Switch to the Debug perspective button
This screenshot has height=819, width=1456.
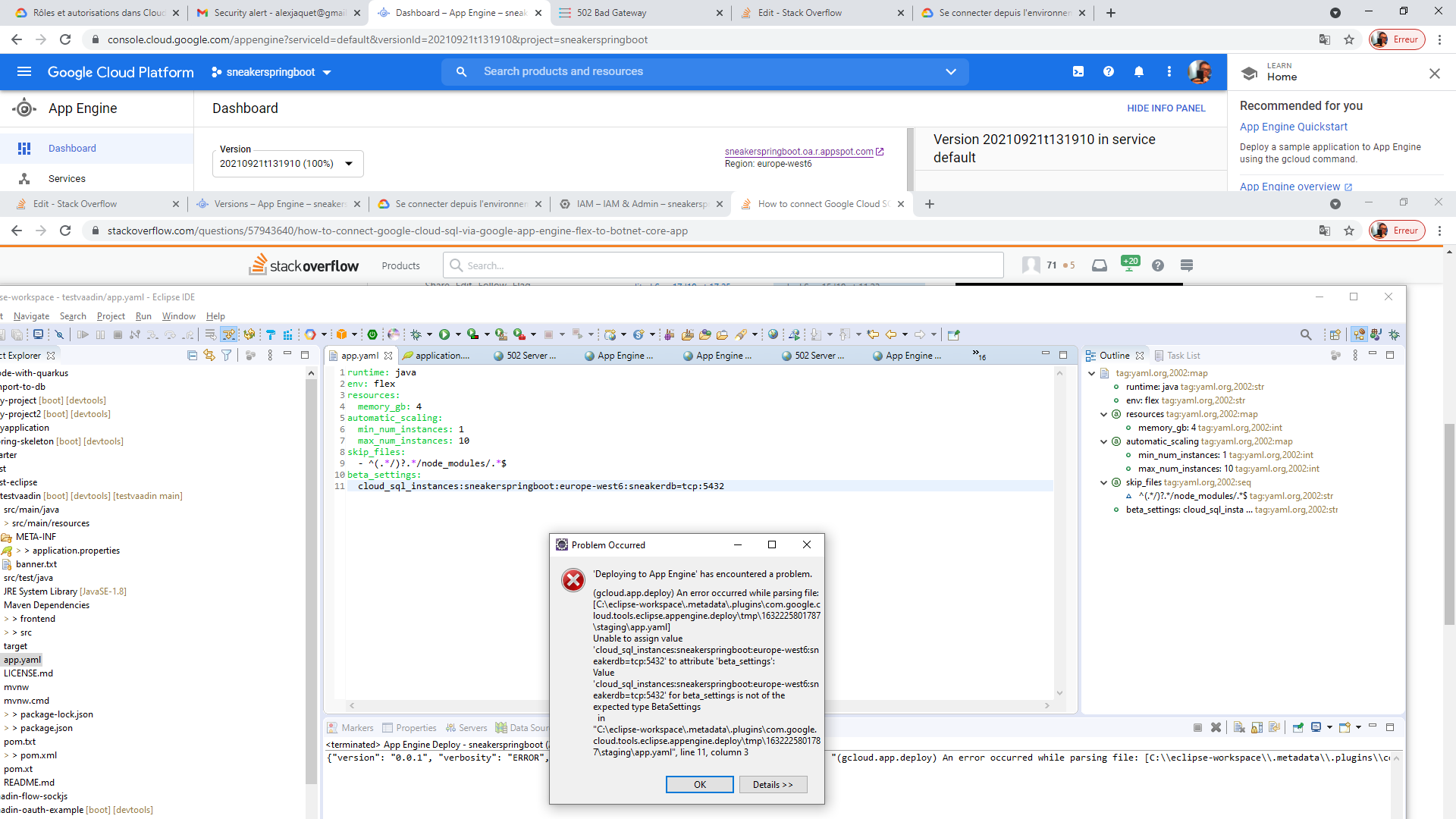click(1394, 334)
